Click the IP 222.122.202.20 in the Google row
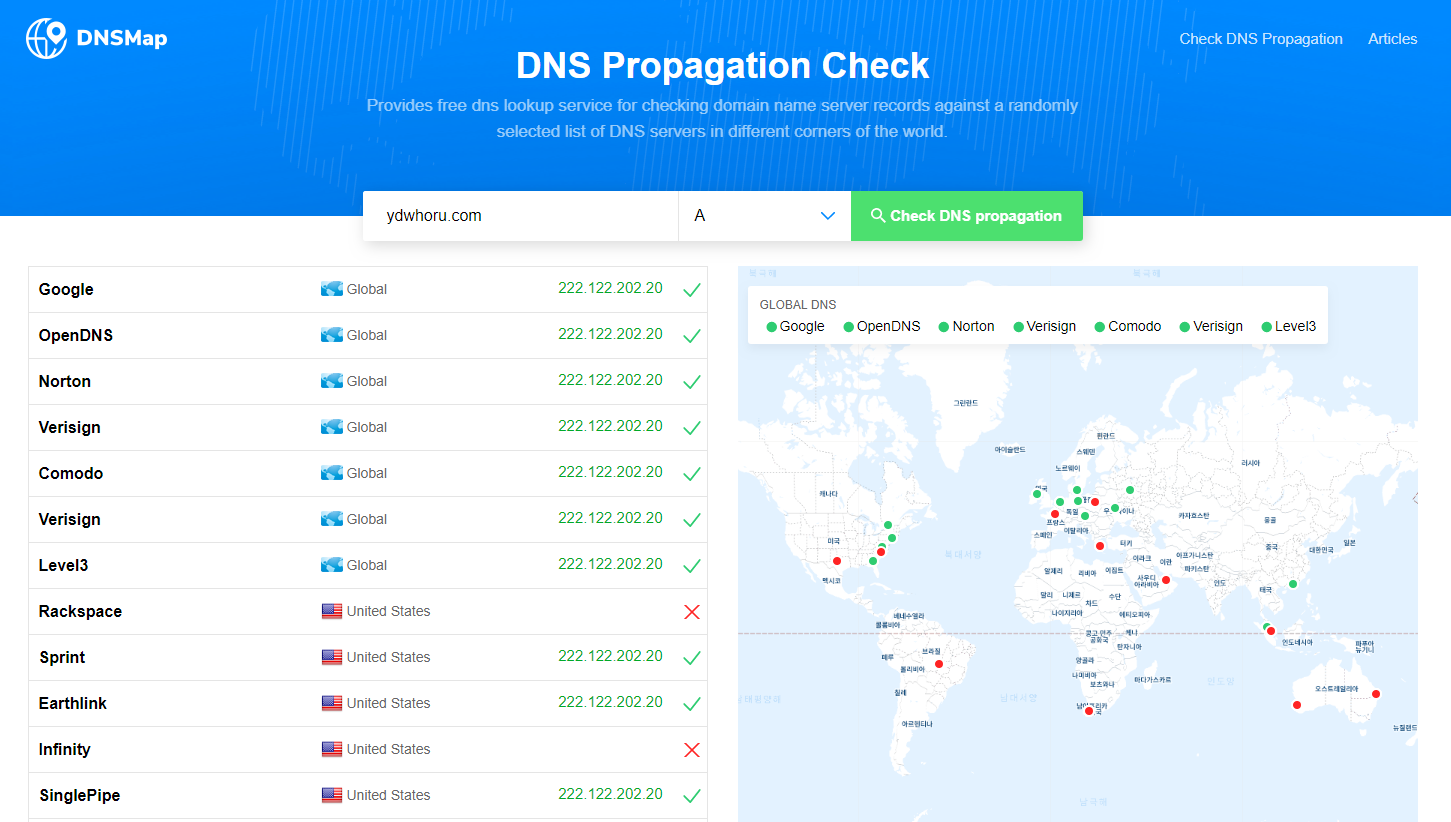This screenshot has width=1451, height=822. coord(610,288)
